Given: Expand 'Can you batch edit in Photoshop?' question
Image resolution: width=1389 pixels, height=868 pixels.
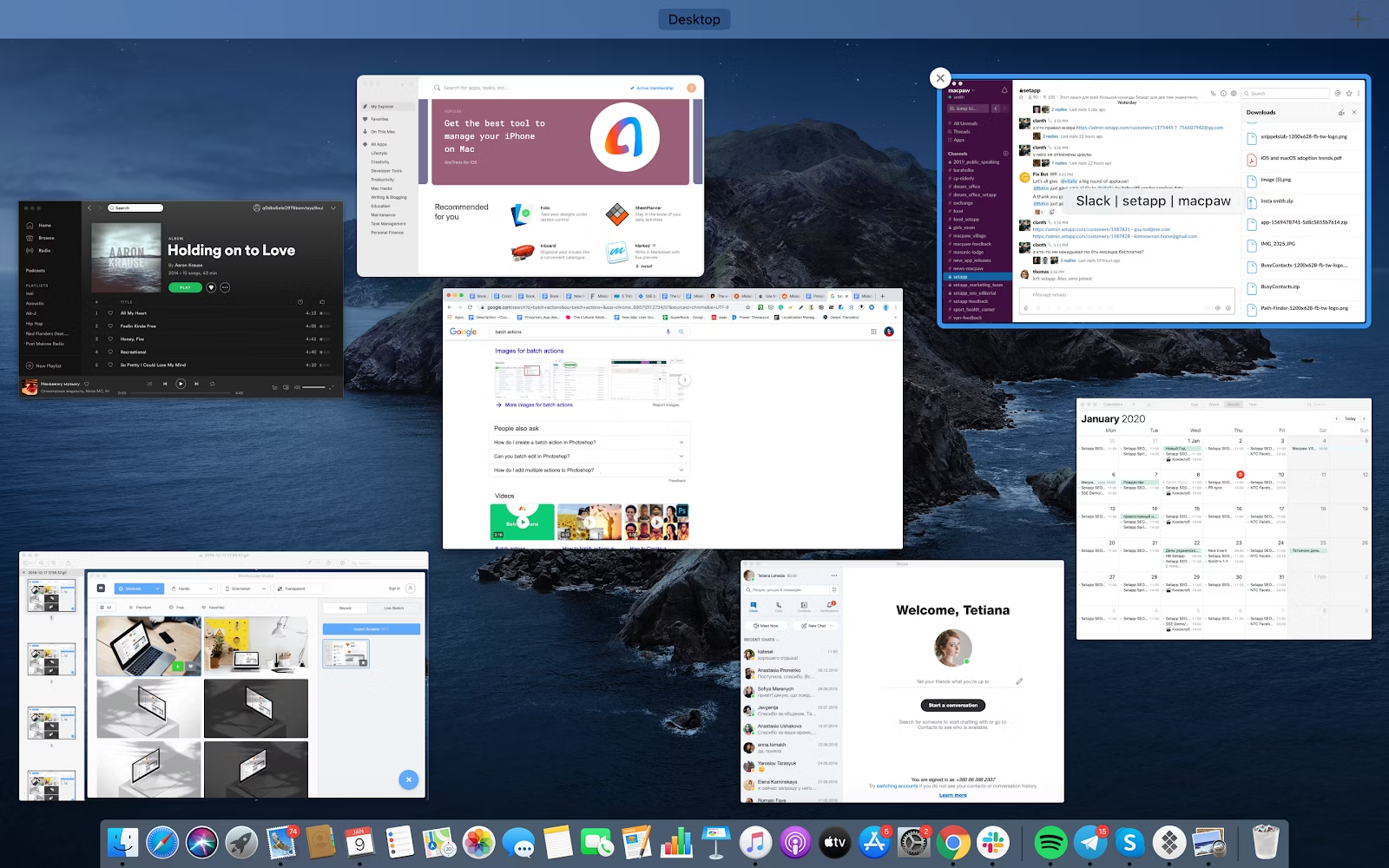Looking at the screenshot, I should point(589,457).
